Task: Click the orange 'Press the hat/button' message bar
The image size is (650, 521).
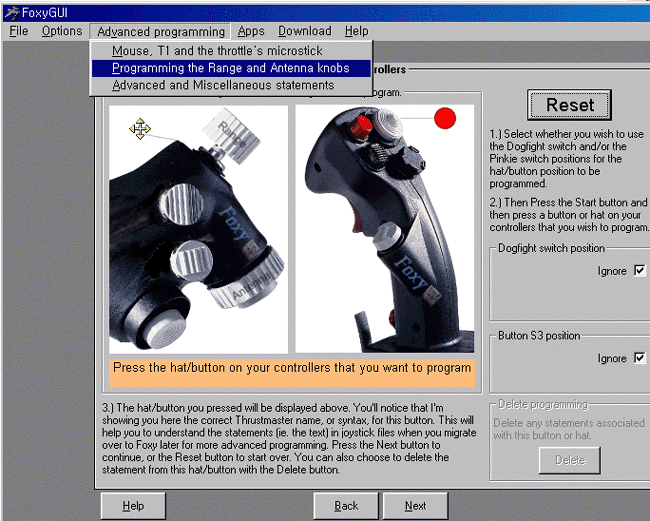Action: tap(292, 373)
